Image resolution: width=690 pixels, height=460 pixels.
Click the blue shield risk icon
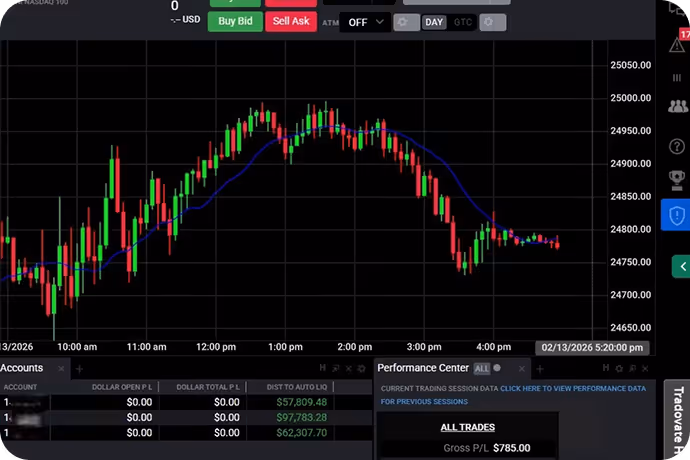click(x=676, y=215)
